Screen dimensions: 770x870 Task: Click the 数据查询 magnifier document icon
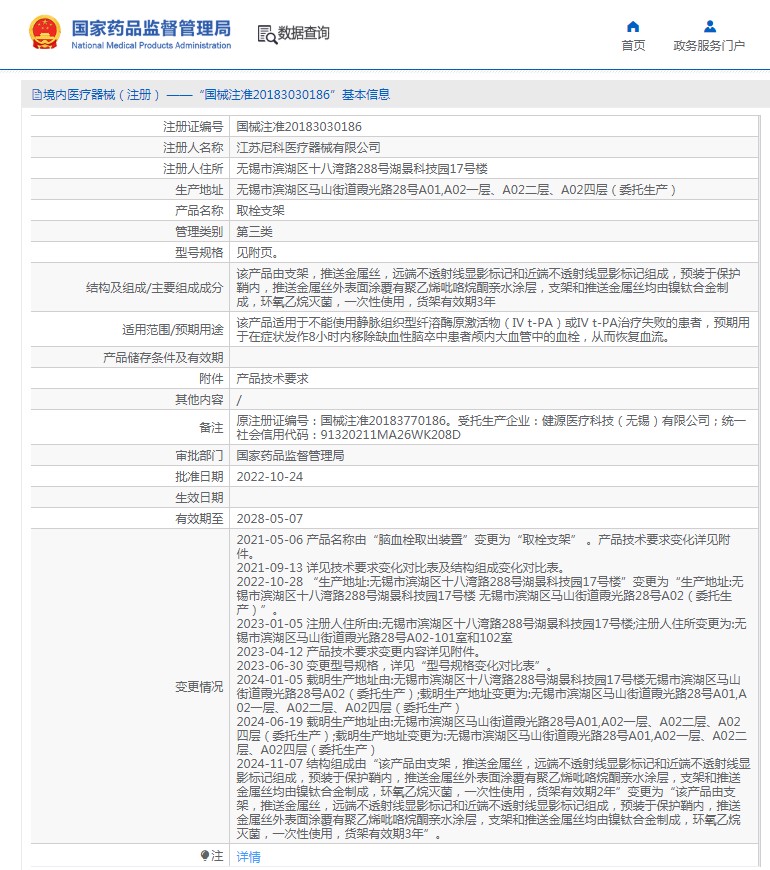tap(267, 34)
